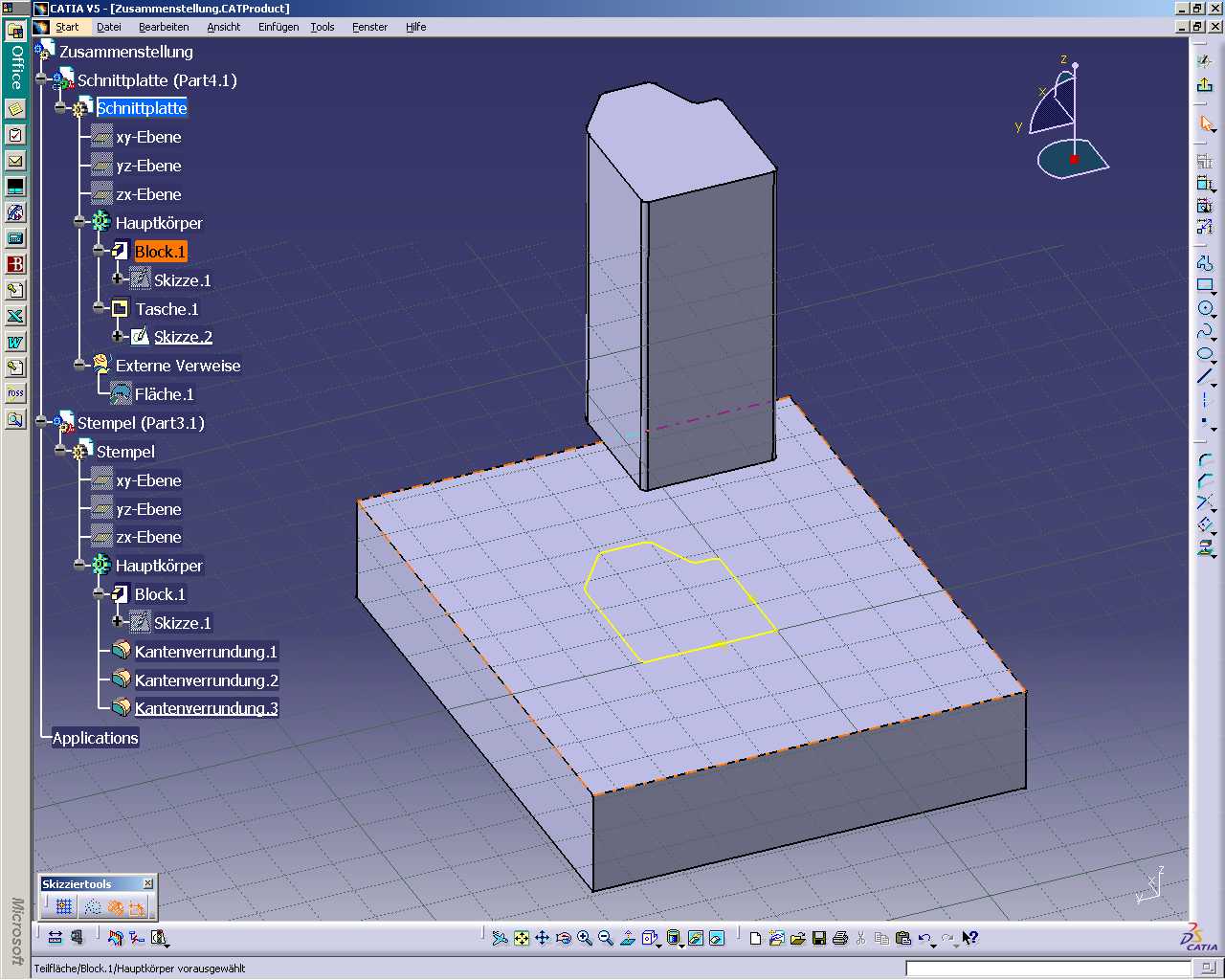Image resolution: width=1225 pixels, height=980 pixels.
Task: Open the Start menu
Action: [67, 27]
